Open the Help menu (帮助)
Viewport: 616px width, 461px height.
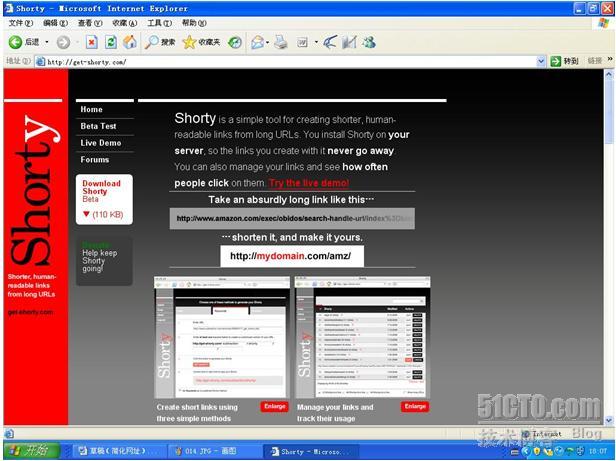click(194, 23)
